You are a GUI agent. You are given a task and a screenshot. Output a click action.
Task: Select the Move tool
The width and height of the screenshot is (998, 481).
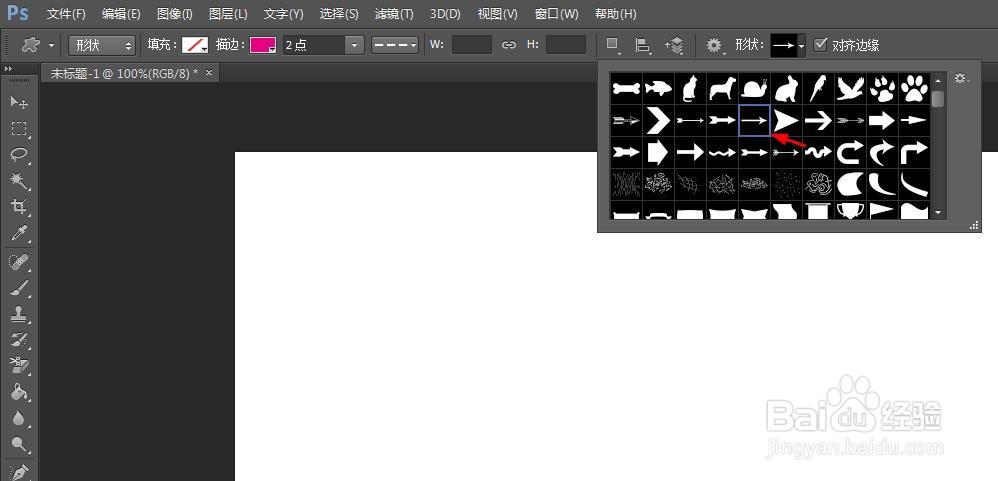tap(19, 102)
